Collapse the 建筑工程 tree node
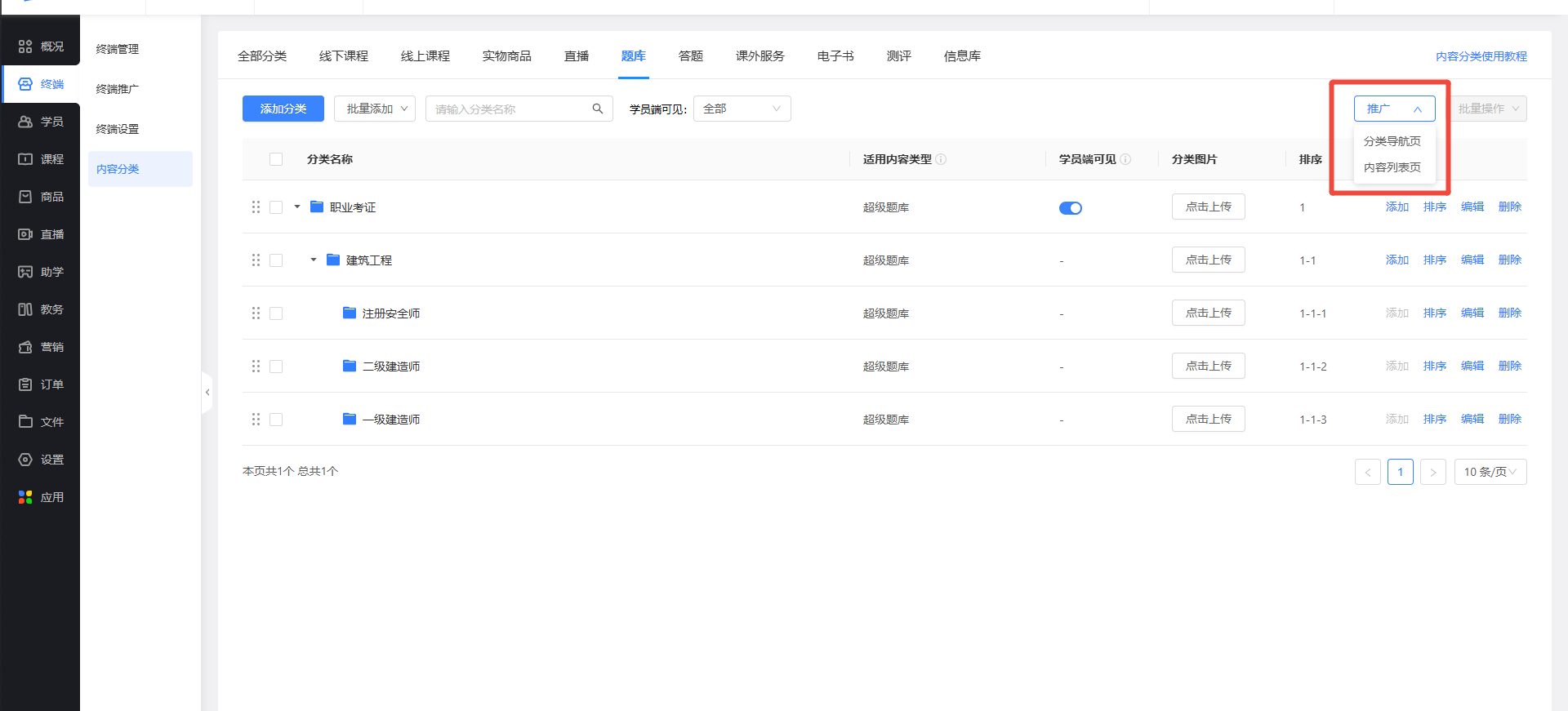Screen dimensions: 1568x711 click(x=314, y=260)
